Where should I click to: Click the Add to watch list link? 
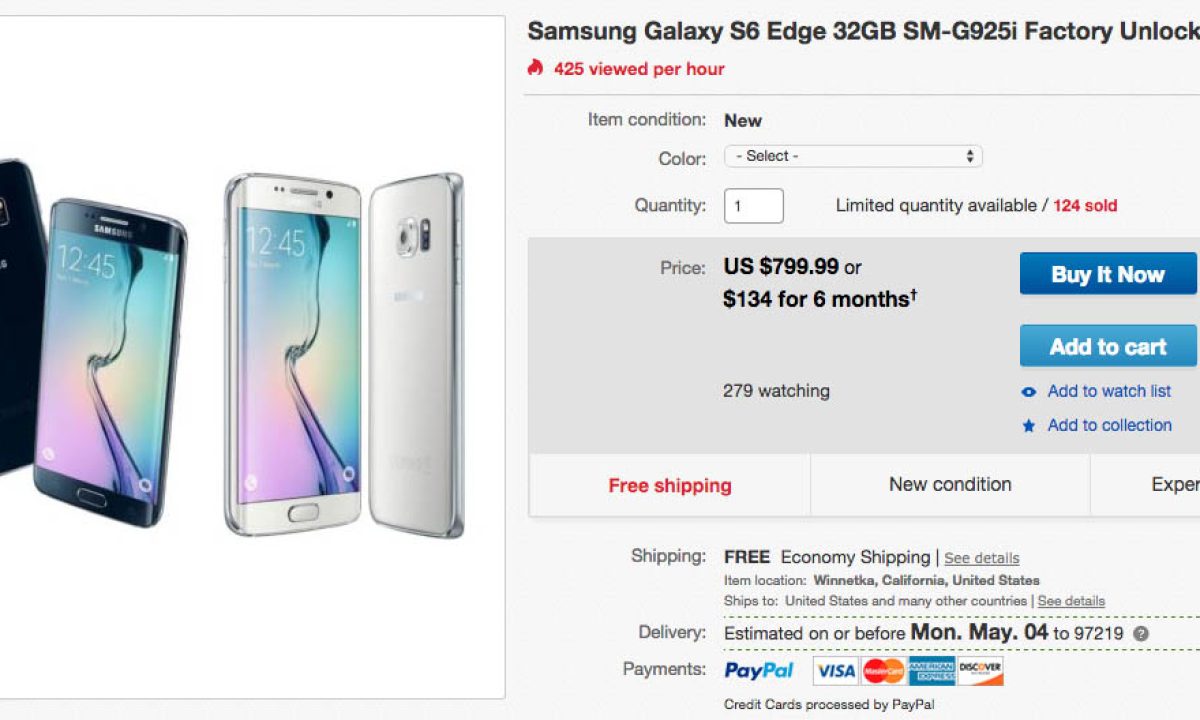[x=1109, y=391]
